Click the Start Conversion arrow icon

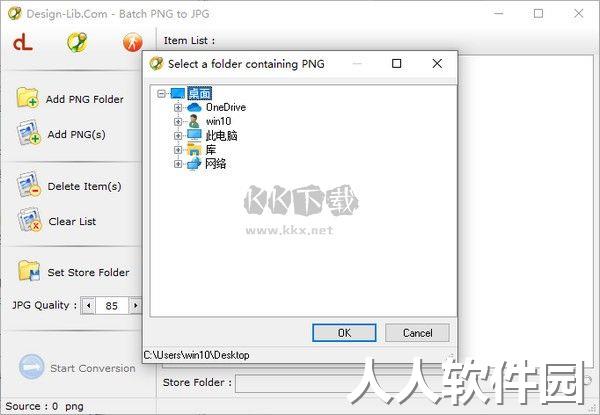(31, 366)
